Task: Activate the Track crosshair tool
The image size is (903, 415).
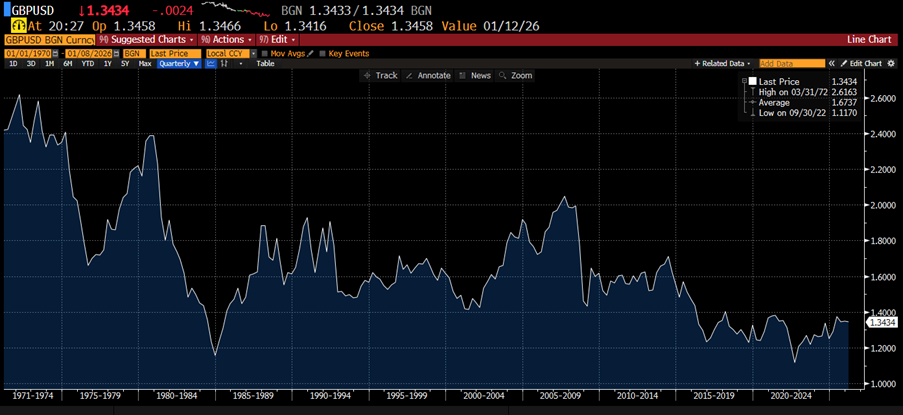Action: (x=379, y=76)
